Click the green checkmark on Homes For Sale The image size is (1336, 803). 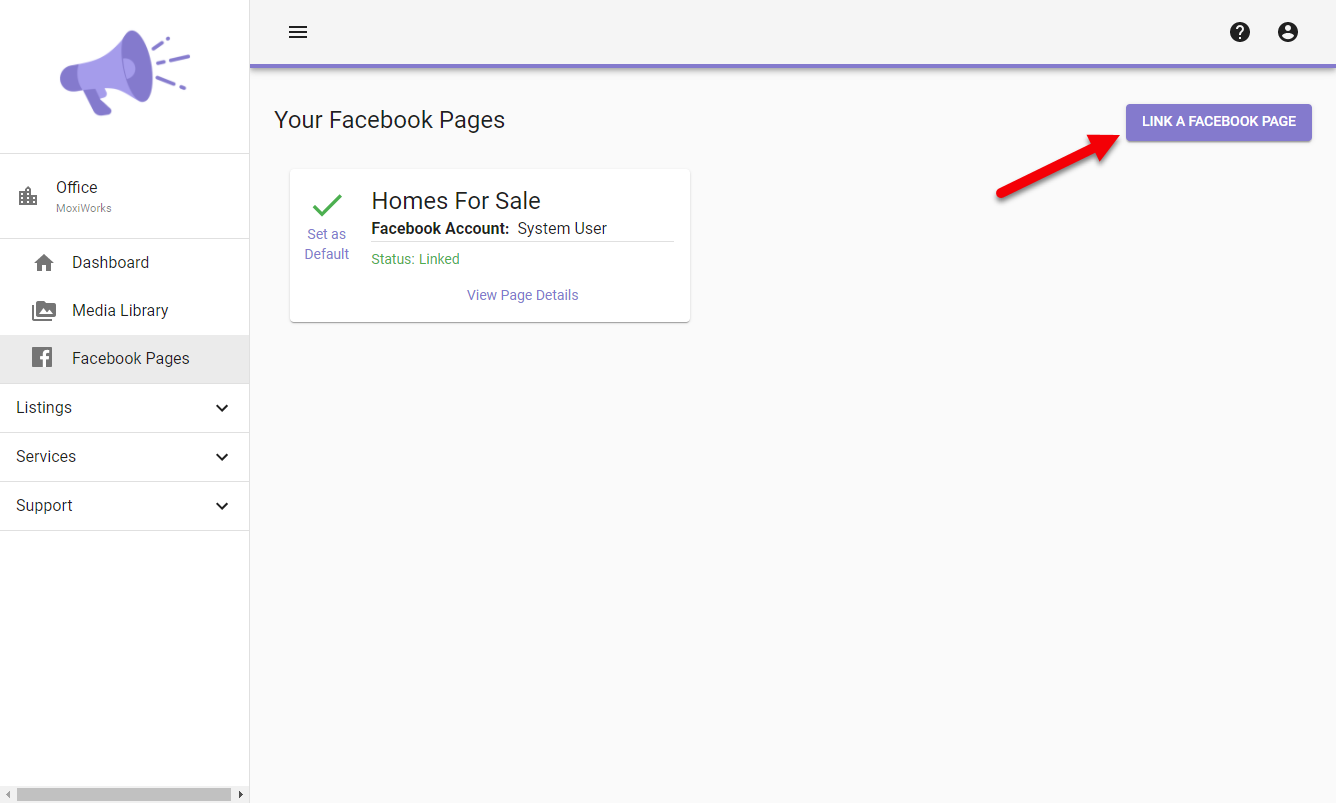pos(327,205)
